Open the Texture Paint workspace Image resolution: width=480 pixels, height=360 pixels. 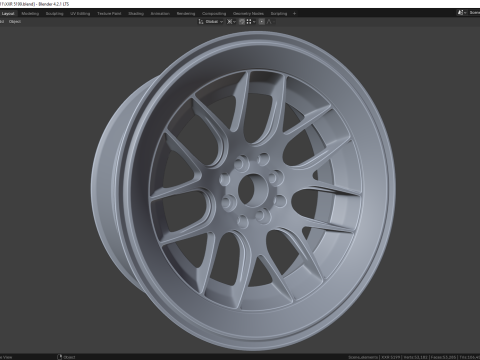pyautogui.click(x=109, y=13)
